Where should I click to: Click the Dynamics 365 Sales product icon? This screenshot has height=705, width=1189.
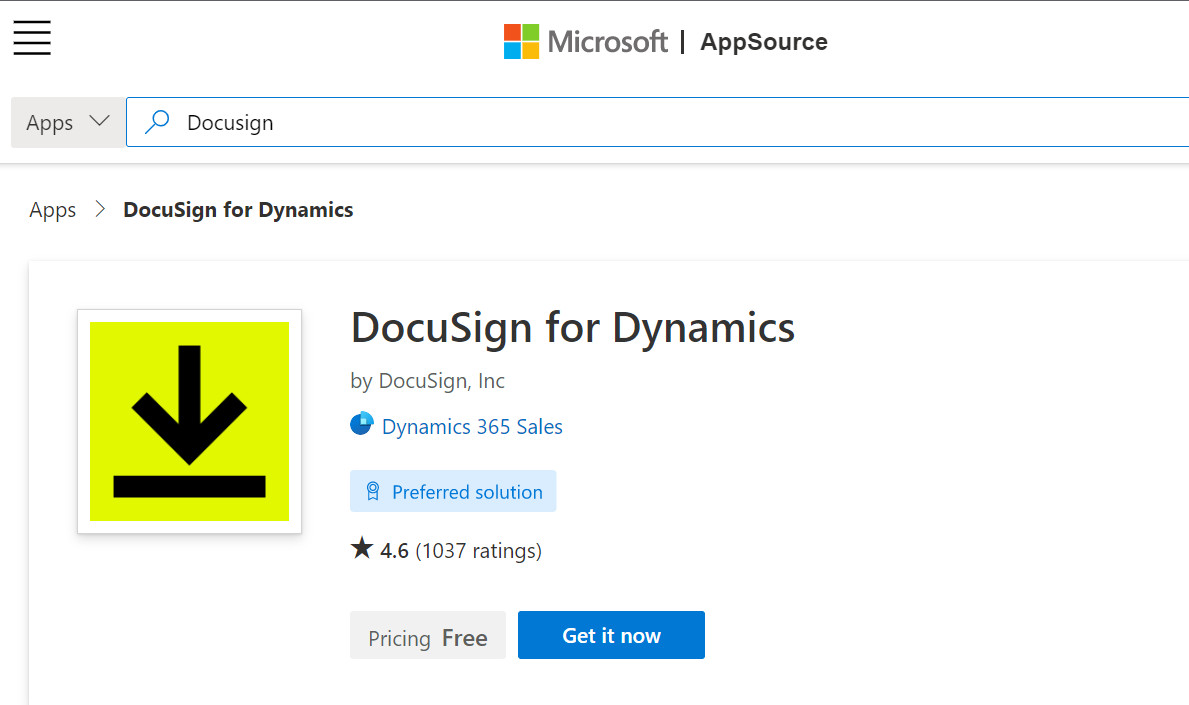362,424
